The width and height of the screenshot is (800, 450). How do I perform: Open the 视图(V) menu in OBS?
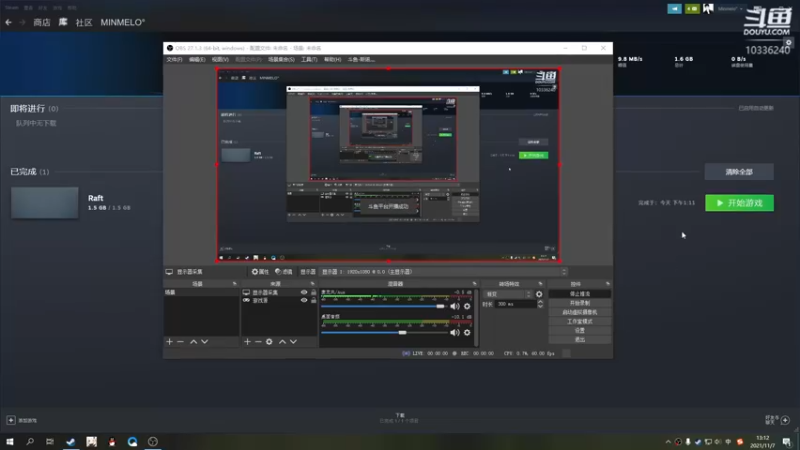point(220,60)
